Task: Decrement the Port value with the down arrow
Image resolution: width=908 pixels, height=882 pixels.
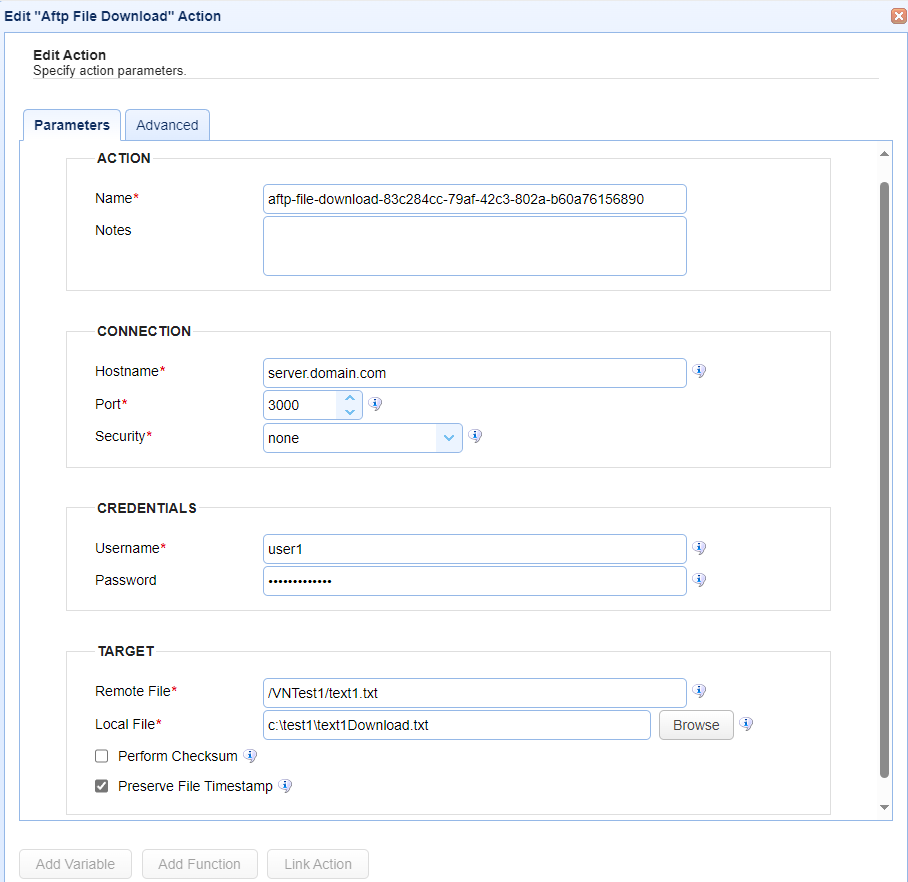Action: pyautogui.click(x=350, y=410)
